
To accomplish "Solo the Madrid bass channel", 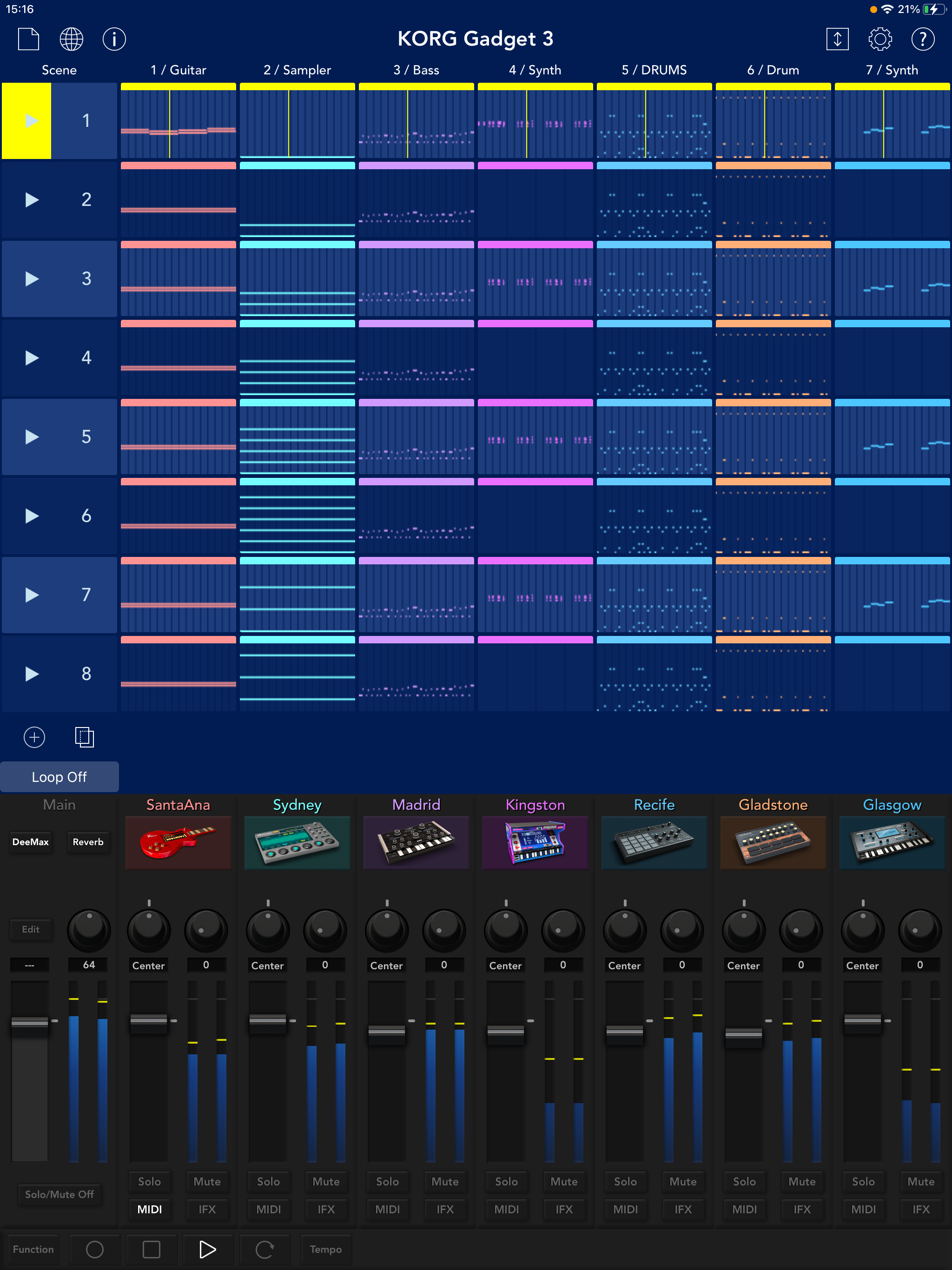I will 387,1182.
